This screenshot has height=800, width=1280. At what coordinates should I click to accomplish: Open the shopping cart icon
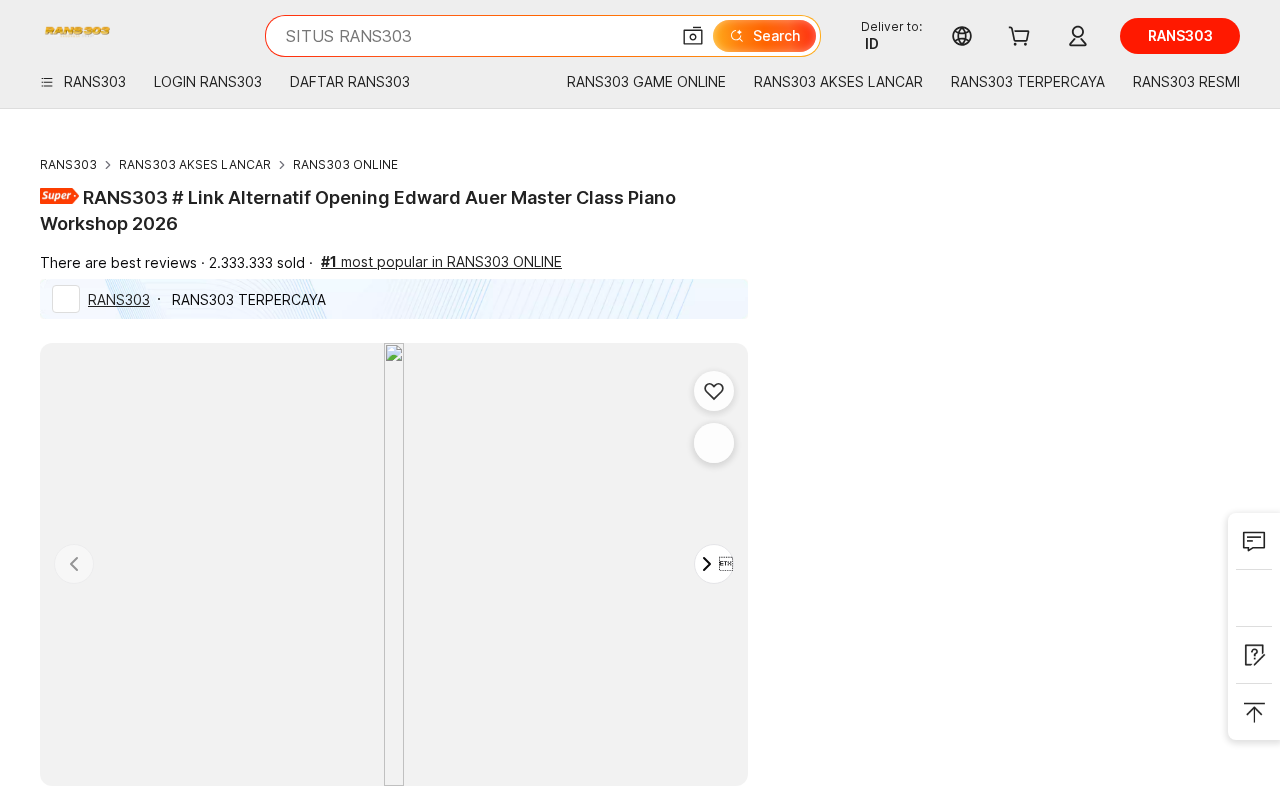click(1019, 36)
